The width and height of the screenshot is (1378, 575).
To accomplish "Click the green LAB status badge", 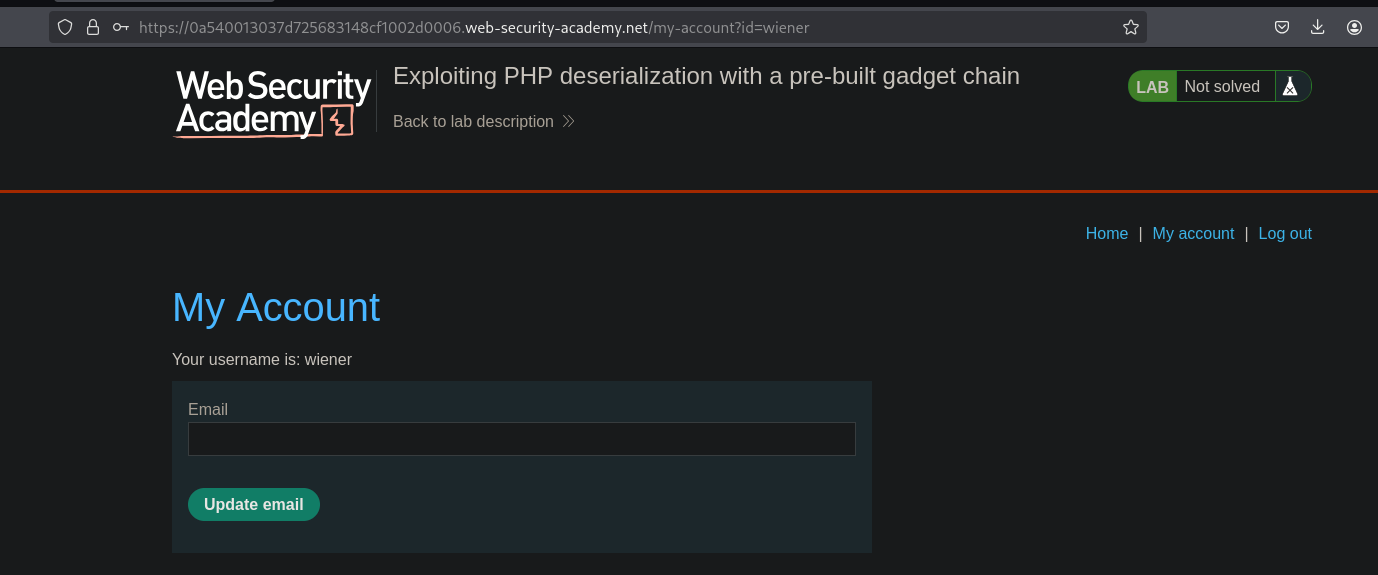I will (x=1152, y=87).
